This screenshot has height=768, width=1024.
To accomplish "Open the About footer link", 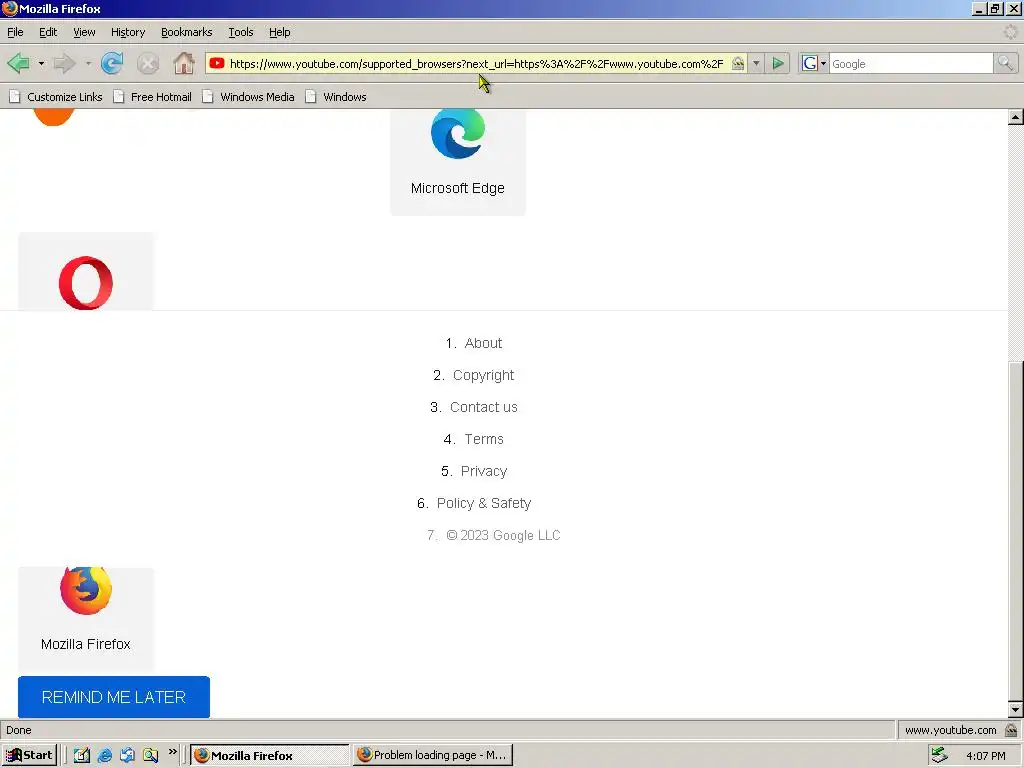I will [x=483, y=343].
